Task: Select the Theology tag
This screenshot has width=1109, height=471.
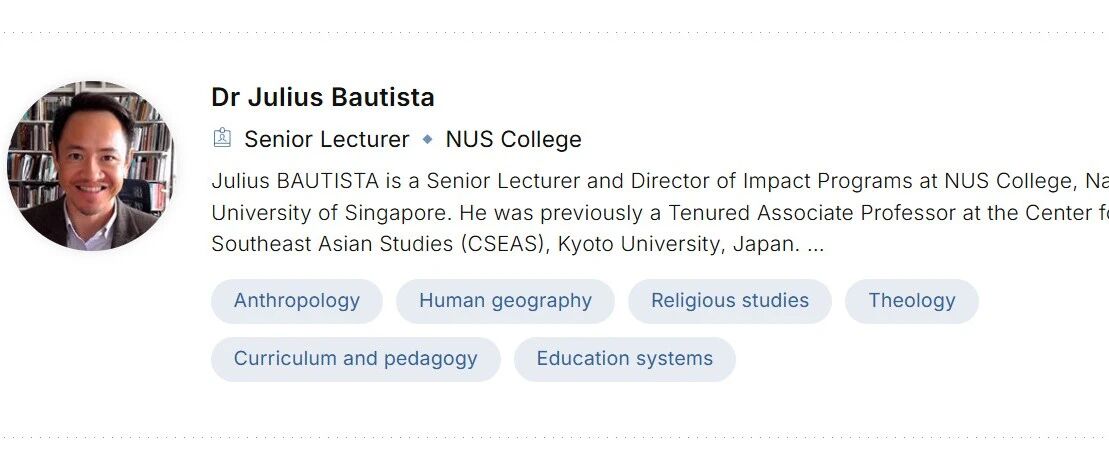Action: point(911,301)
